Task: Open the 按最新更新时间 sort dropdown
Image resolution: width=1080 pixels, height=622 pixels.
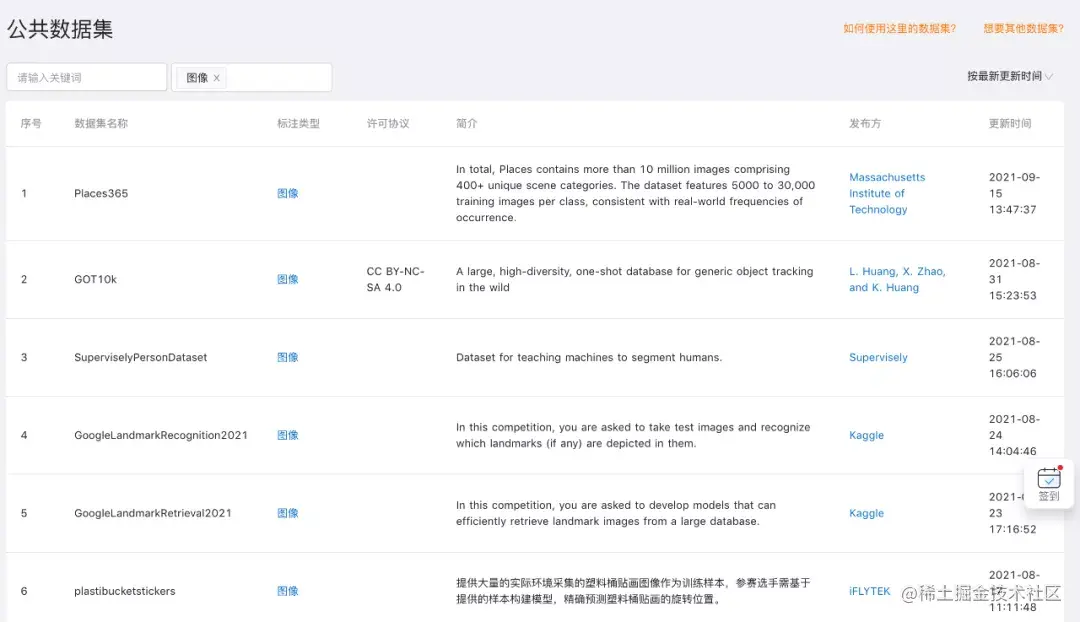Action: click(x=1011, y=75)
